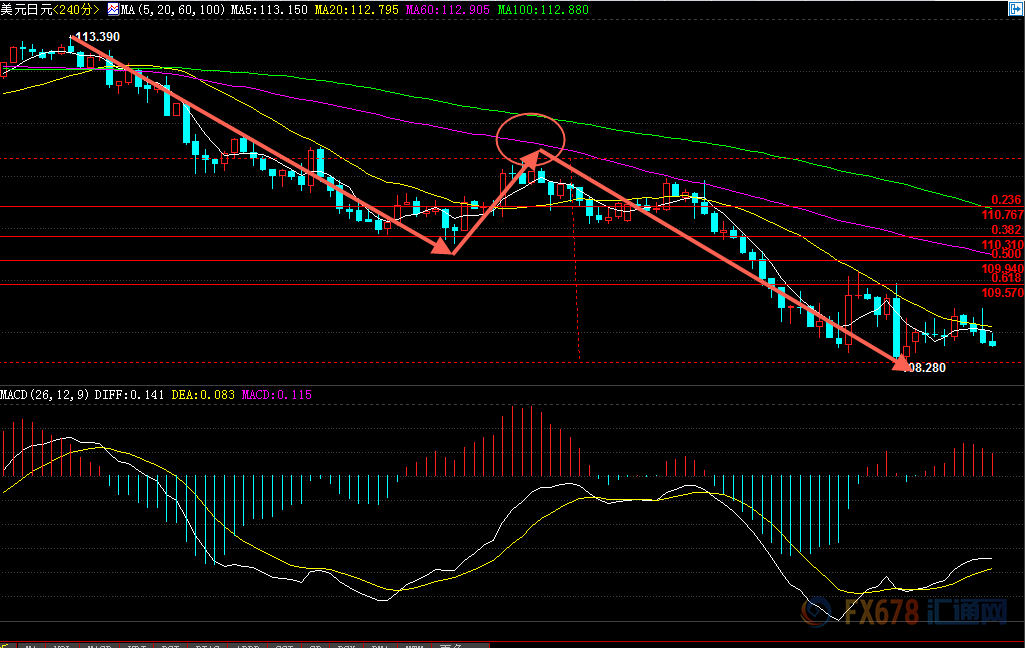Click the DIFF:0.141 value
Image resolution: width=1025 pixels, height=648 pixels.
coord(129,395)
